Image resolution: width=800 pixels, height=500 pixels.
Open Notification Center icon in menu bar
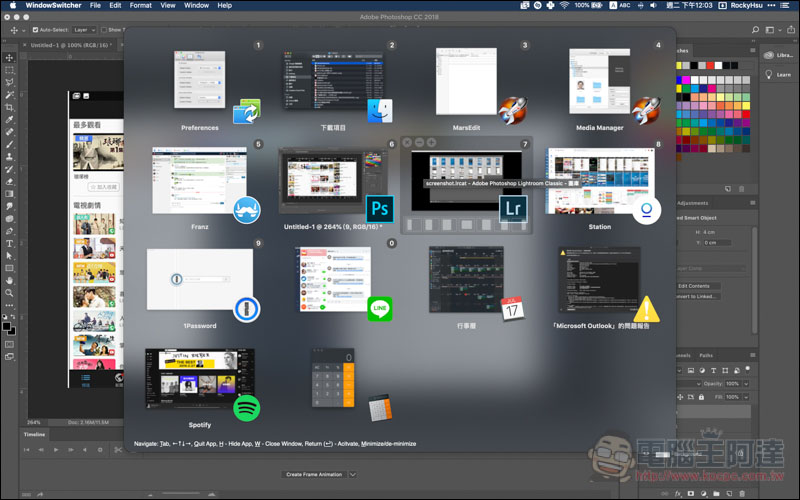785,5
